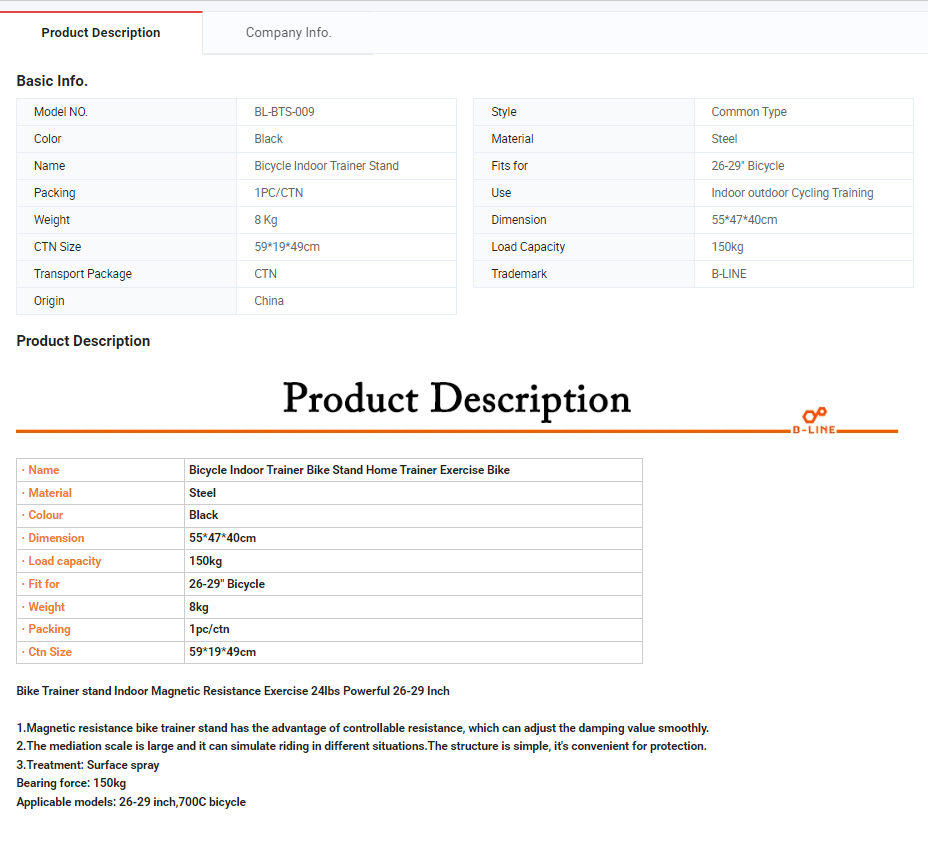928x853 pixels.
Task: Click the orange Weight label in the spec table
Action: [46, 607]
